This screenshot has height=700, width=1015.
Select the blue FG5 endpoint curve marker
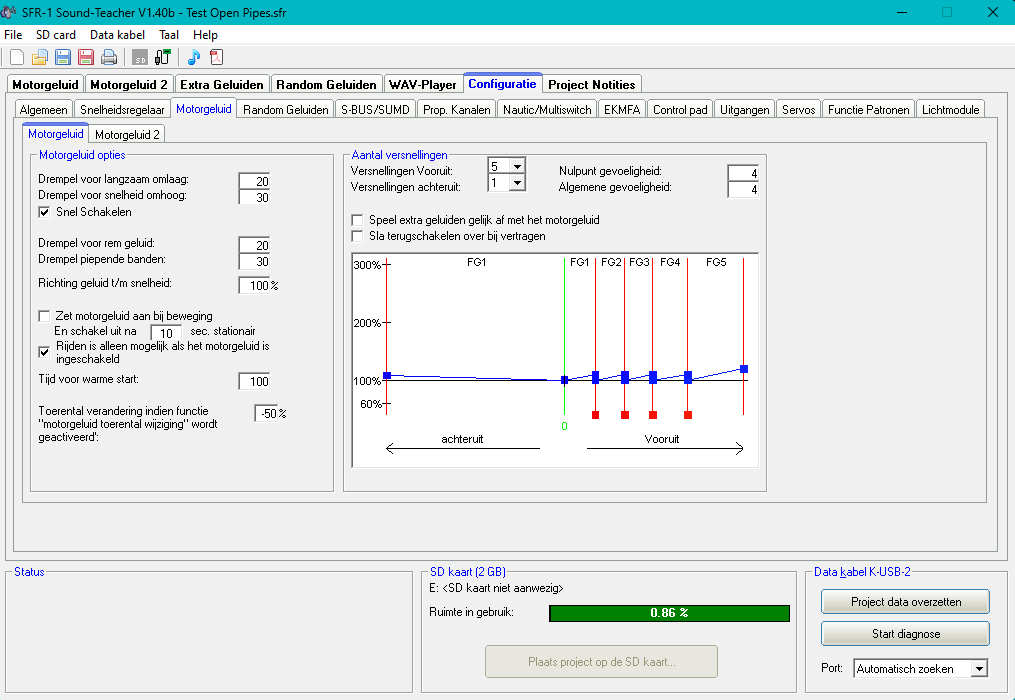pyautogui.click(x=744, y=369)
